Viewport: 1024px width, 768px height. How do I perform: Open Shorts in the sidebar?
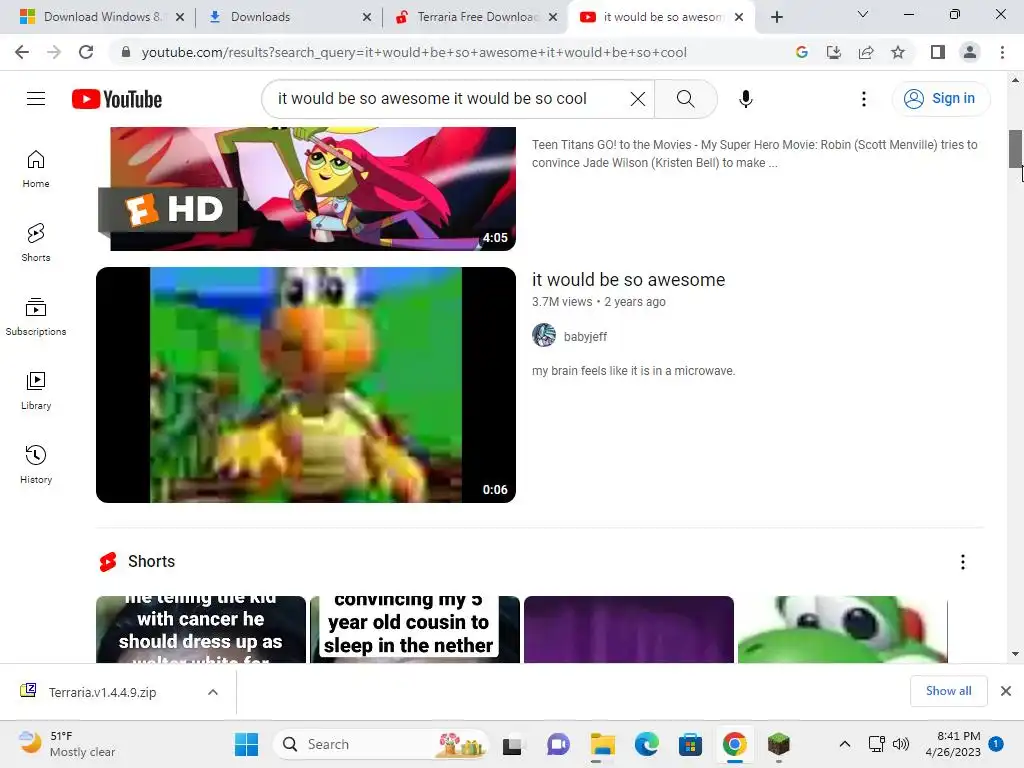point(36,243)
